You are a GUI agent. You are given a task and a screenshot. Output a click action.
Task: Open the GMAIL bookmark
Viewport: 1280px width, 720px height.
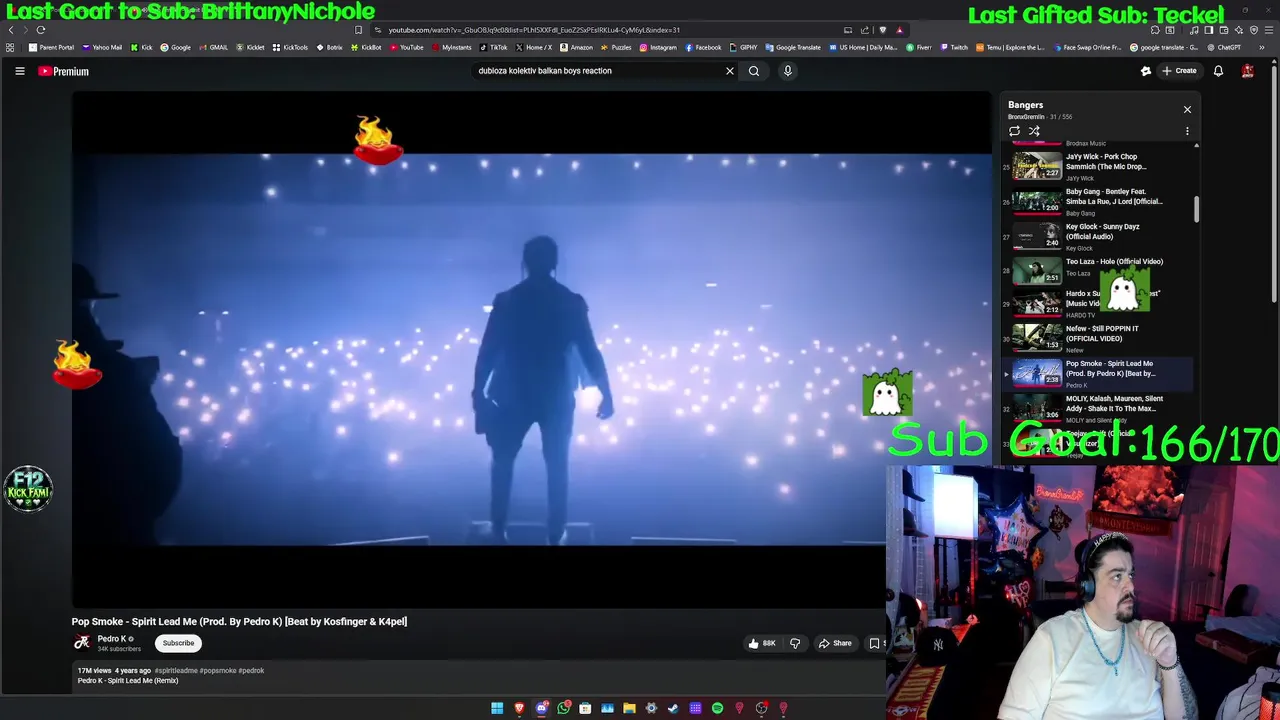(x=213, y=47)
